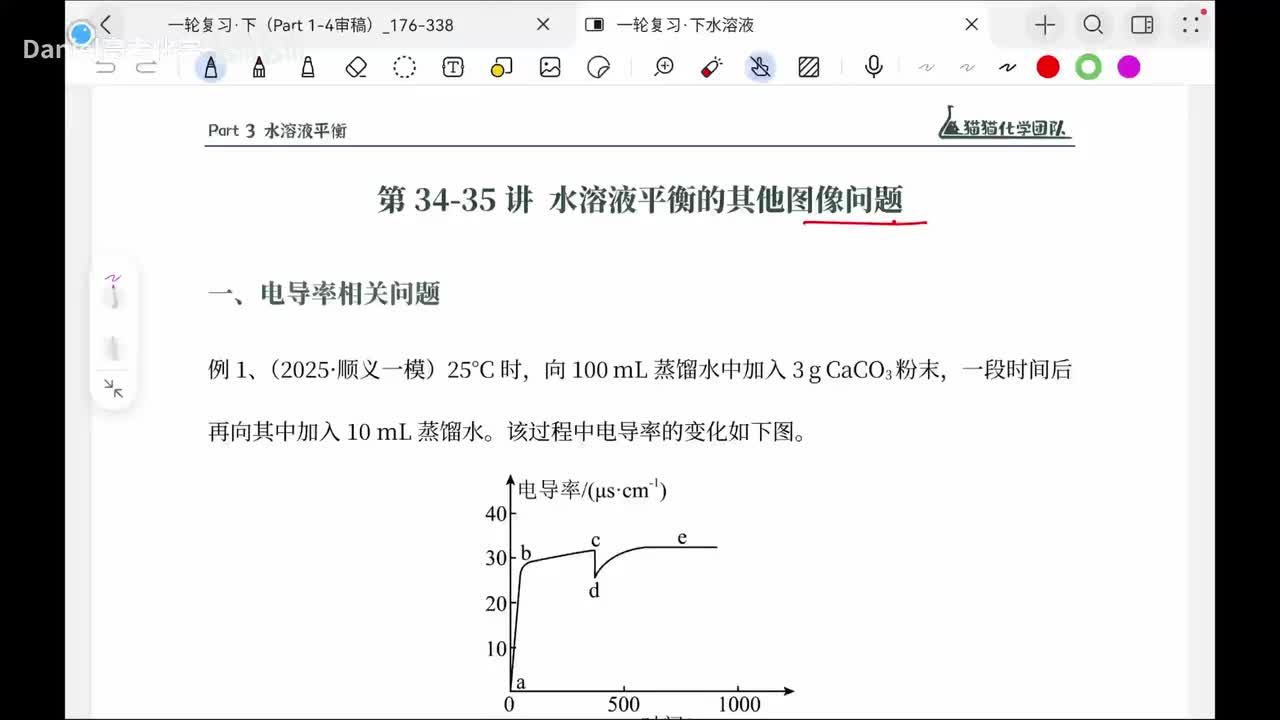Select the second pen preset in floating palette

(x=113, y=348)
